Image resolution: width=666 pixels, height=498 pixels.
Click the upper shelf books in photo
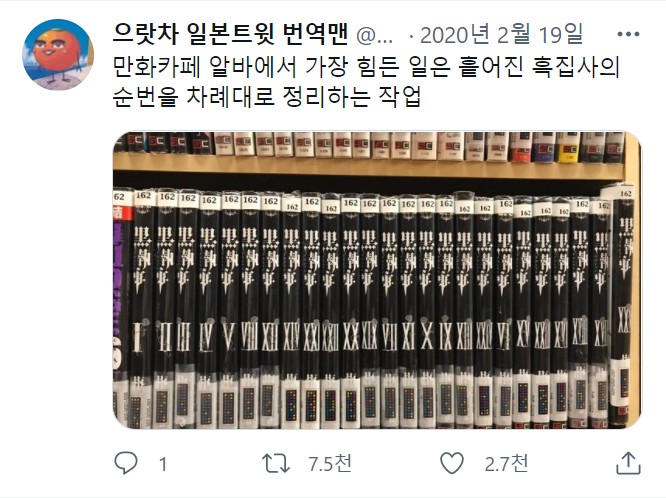pyautogui.click(x=369, y=147)
